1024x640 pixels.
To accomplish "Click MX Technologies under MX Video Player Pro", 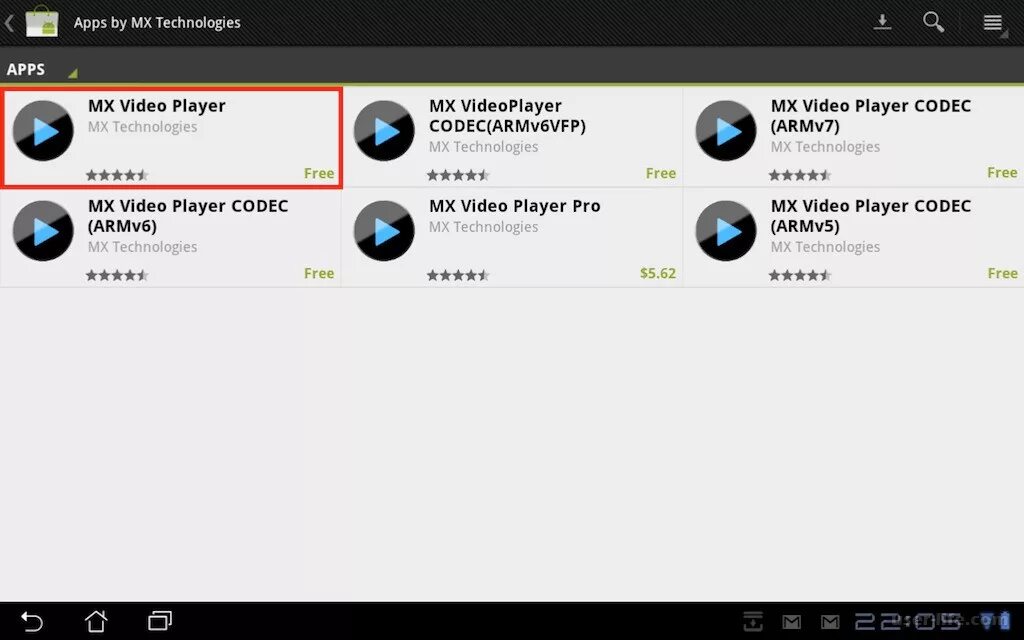I will click(483, 227).
